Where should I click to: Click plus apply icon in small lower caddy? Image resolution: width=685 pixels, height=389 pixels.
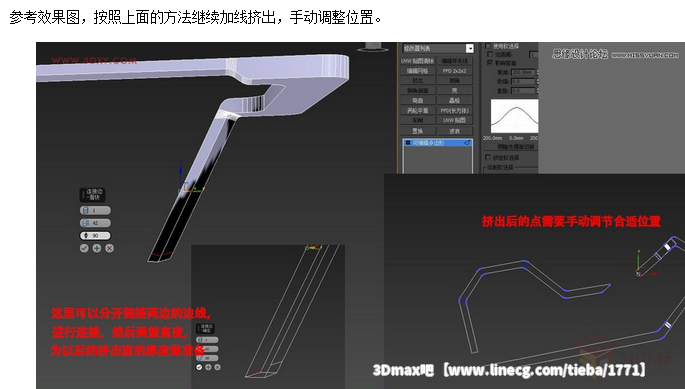pyautogui.click(x=208, y=367)
